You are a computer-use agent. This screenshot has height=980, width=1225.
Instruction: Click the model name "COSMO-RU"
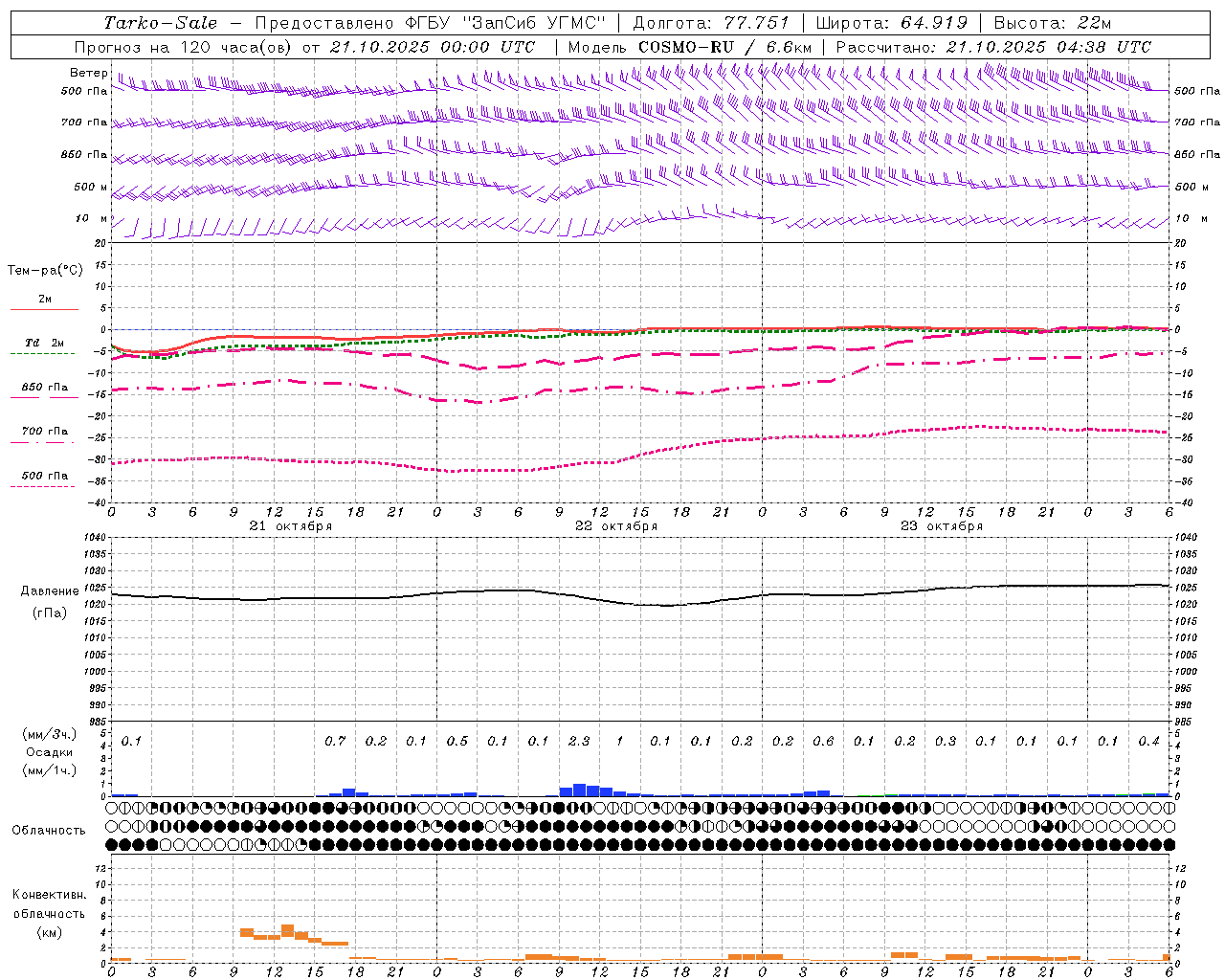point(686,47)
